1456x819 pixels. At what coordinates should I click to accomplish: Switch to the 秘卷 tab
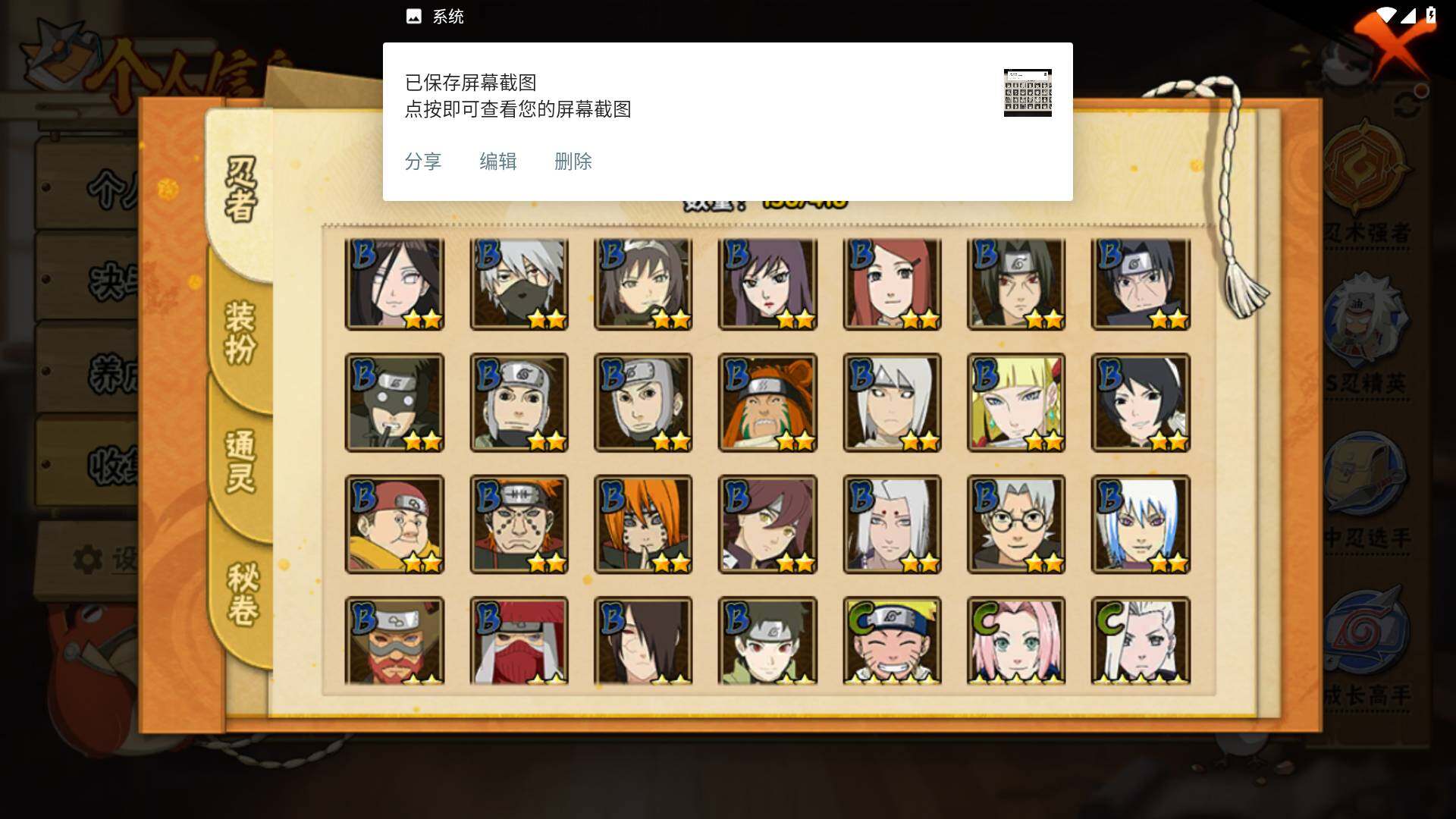(x=243, y=595)
